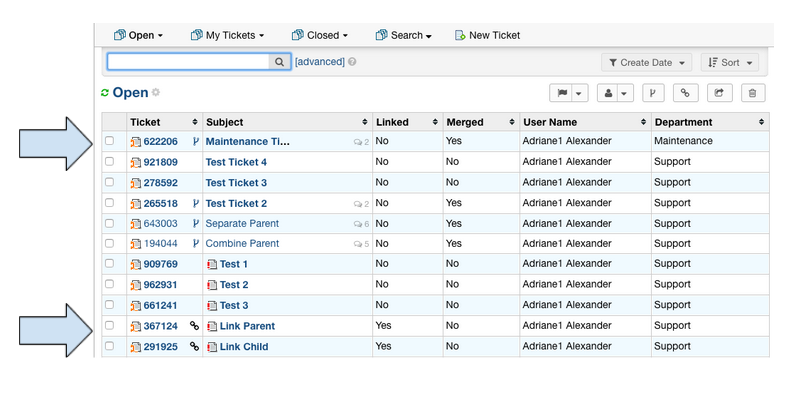Click the red icon beside Test 3
This screenshot has height=393, width=803.
point(212,306)
